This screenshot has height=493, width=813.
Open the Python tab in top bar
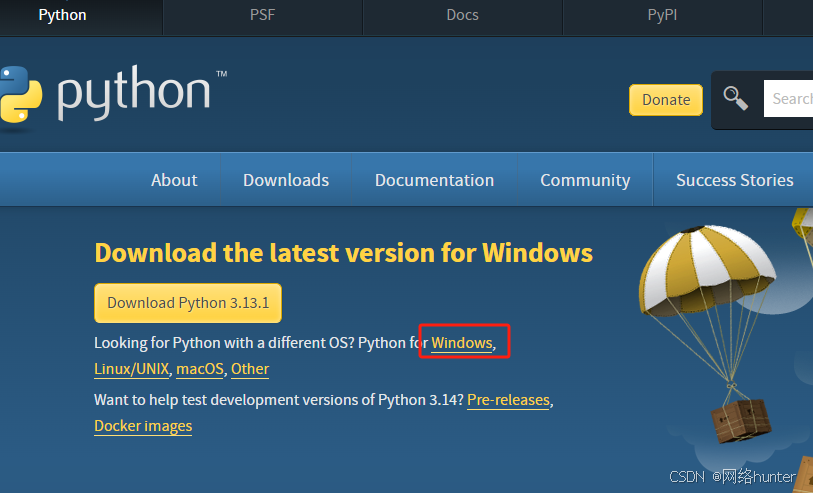coord(63,15)
